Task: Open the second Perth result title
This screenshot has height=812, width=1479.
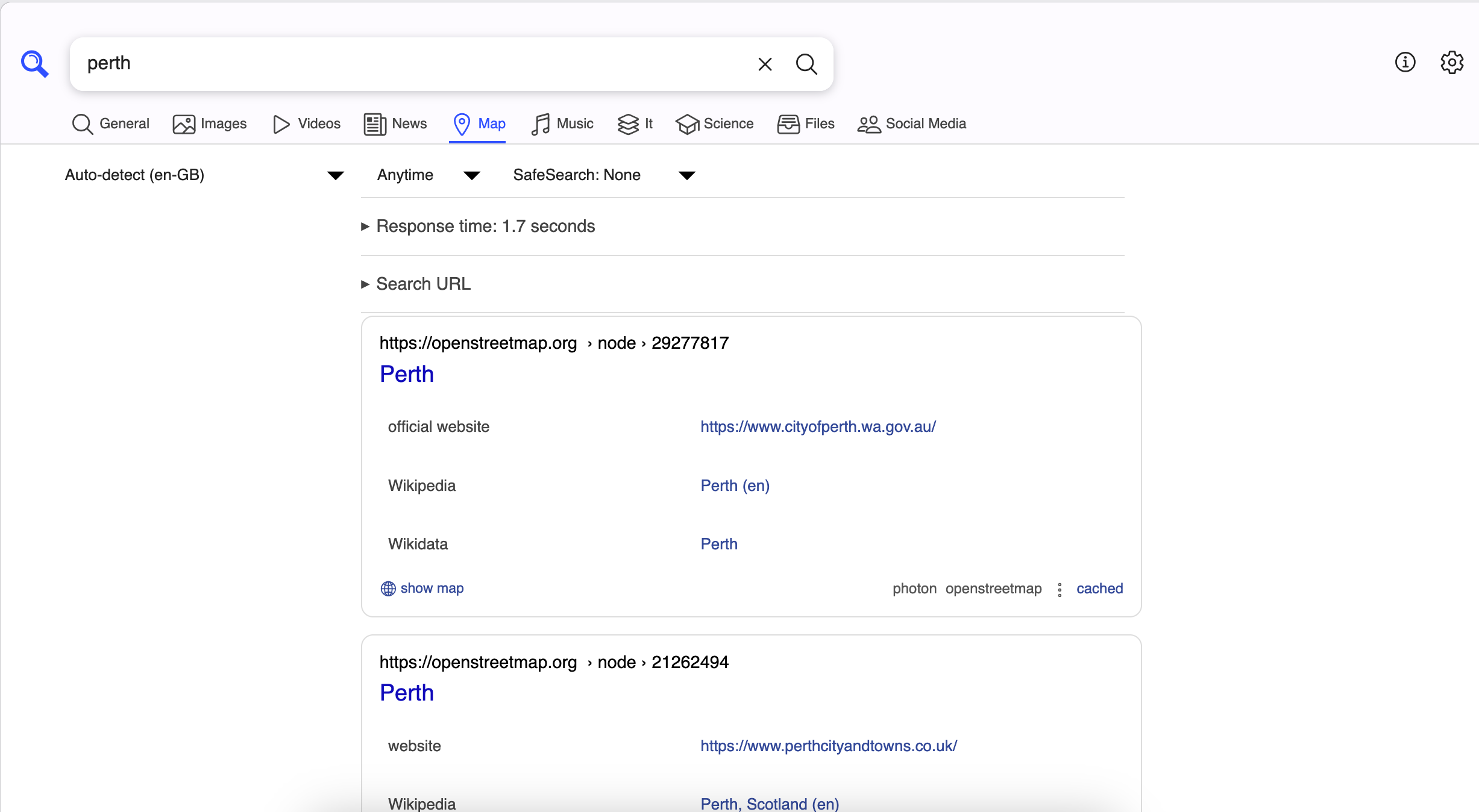Action: pos(407,693)
